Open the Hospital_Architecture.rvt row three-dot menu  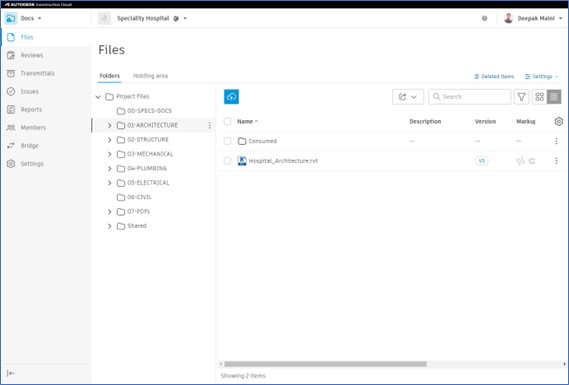click(556, 161)
